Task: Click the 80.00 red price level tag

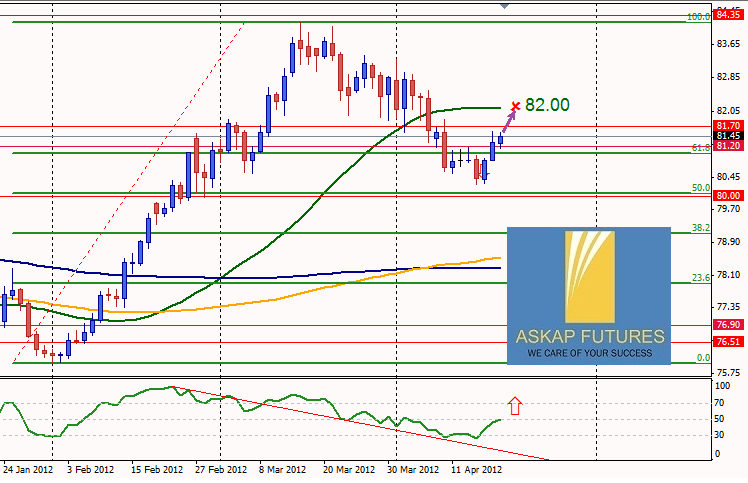Action: (728, 196)
